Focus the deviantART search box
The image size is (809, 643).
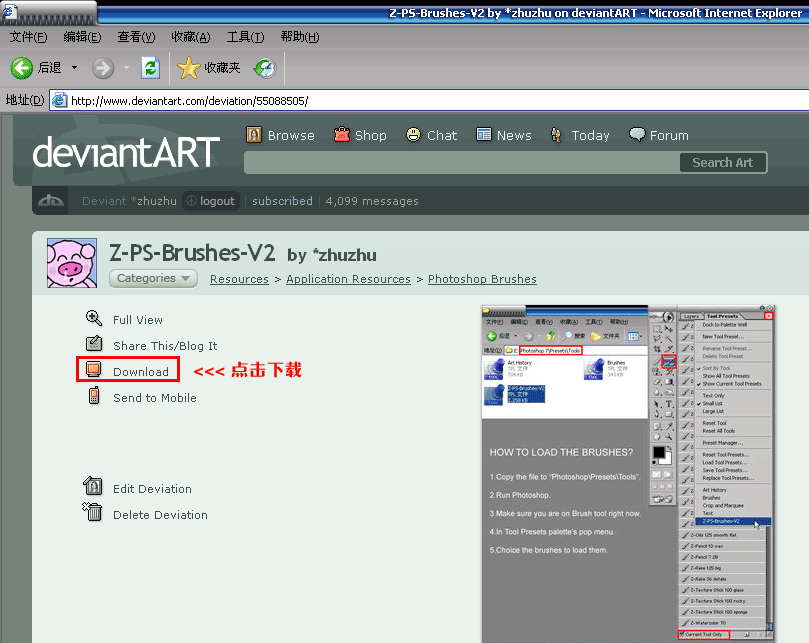coord(462,163)
